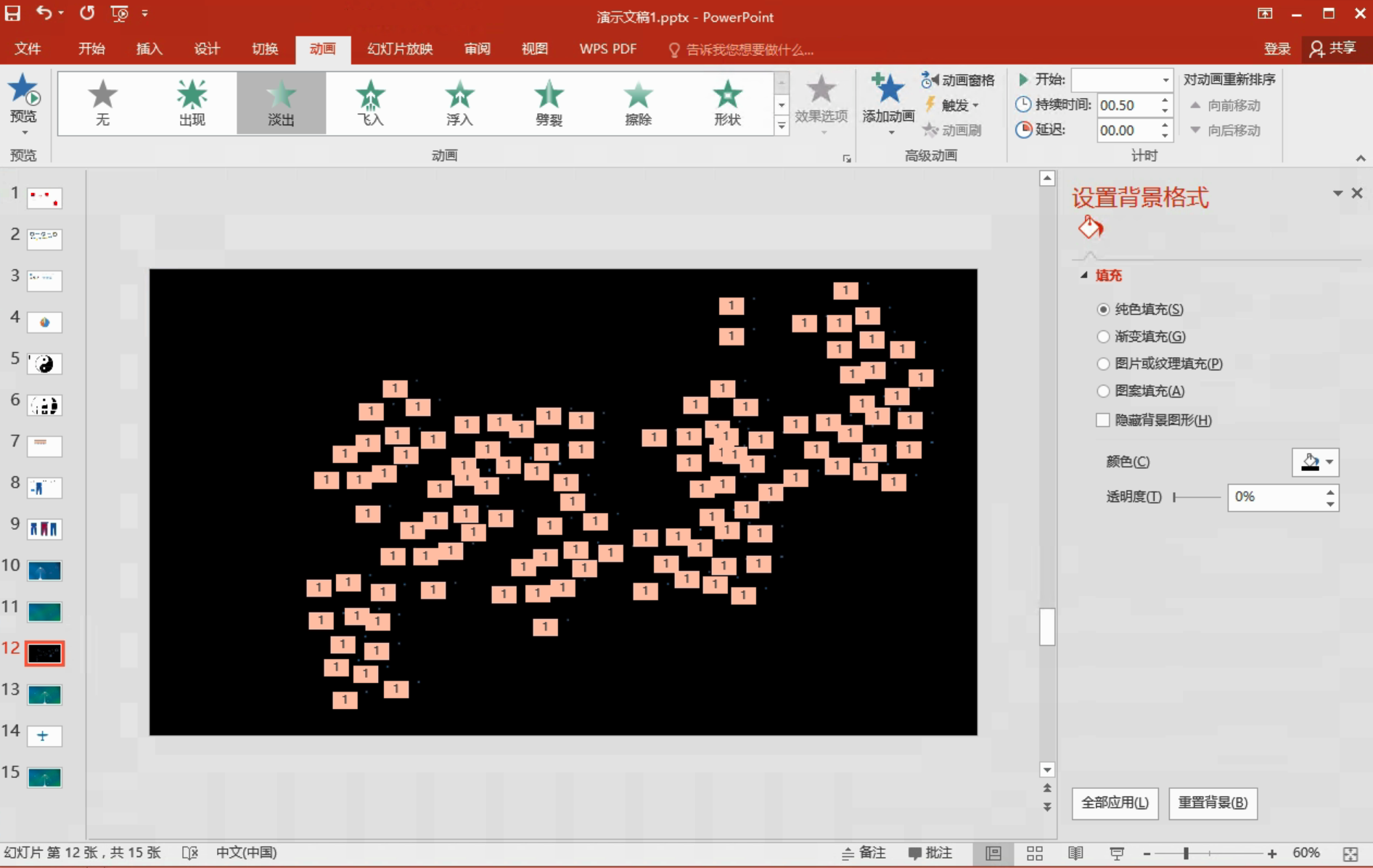Click the 延迟 delay field
This screenshot has width=1373, height=868.
(1129, 131)
